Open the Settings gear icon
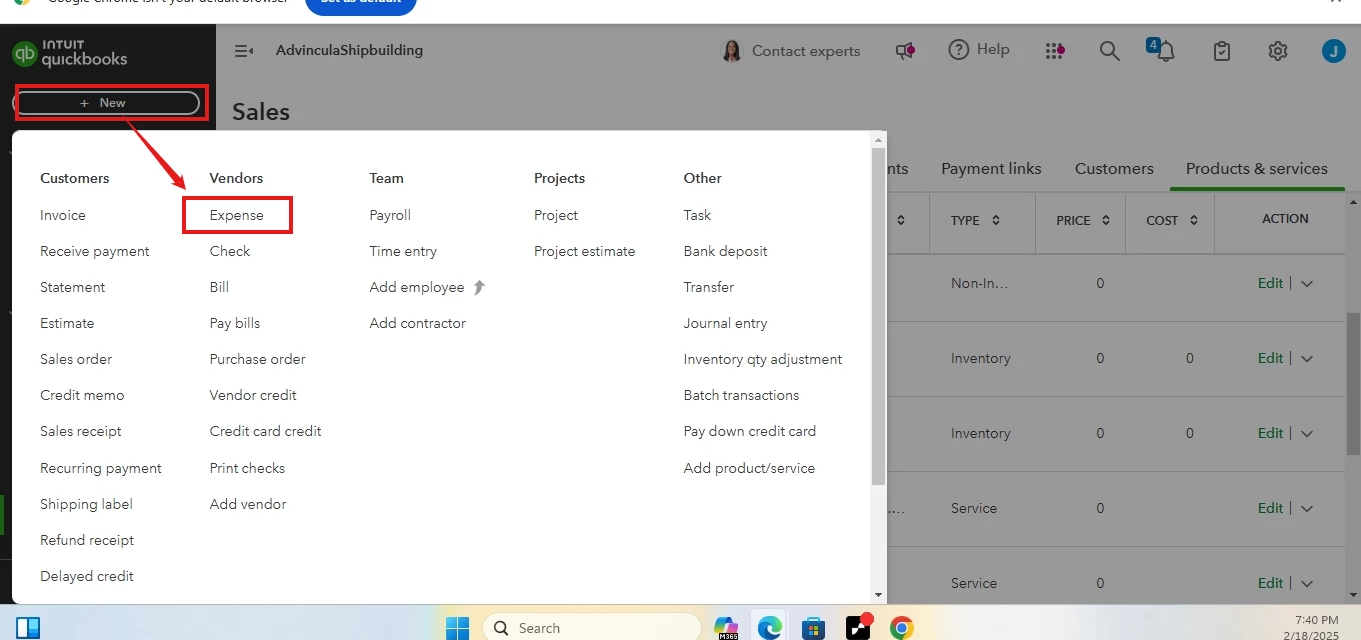 pos(1277,51)
